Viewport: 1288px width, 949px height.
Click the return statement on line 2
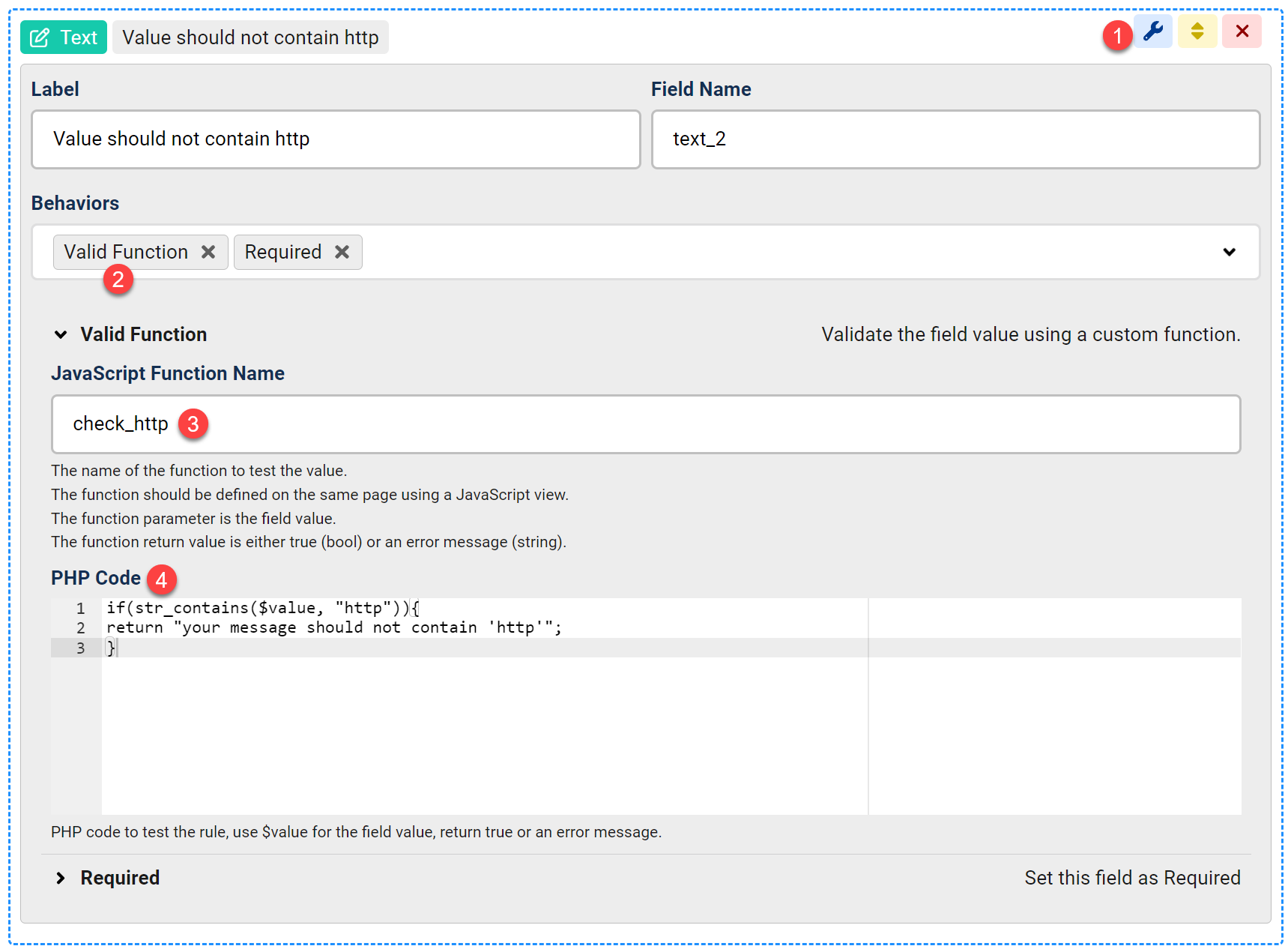pyautogui.click(x=333, y=628)
